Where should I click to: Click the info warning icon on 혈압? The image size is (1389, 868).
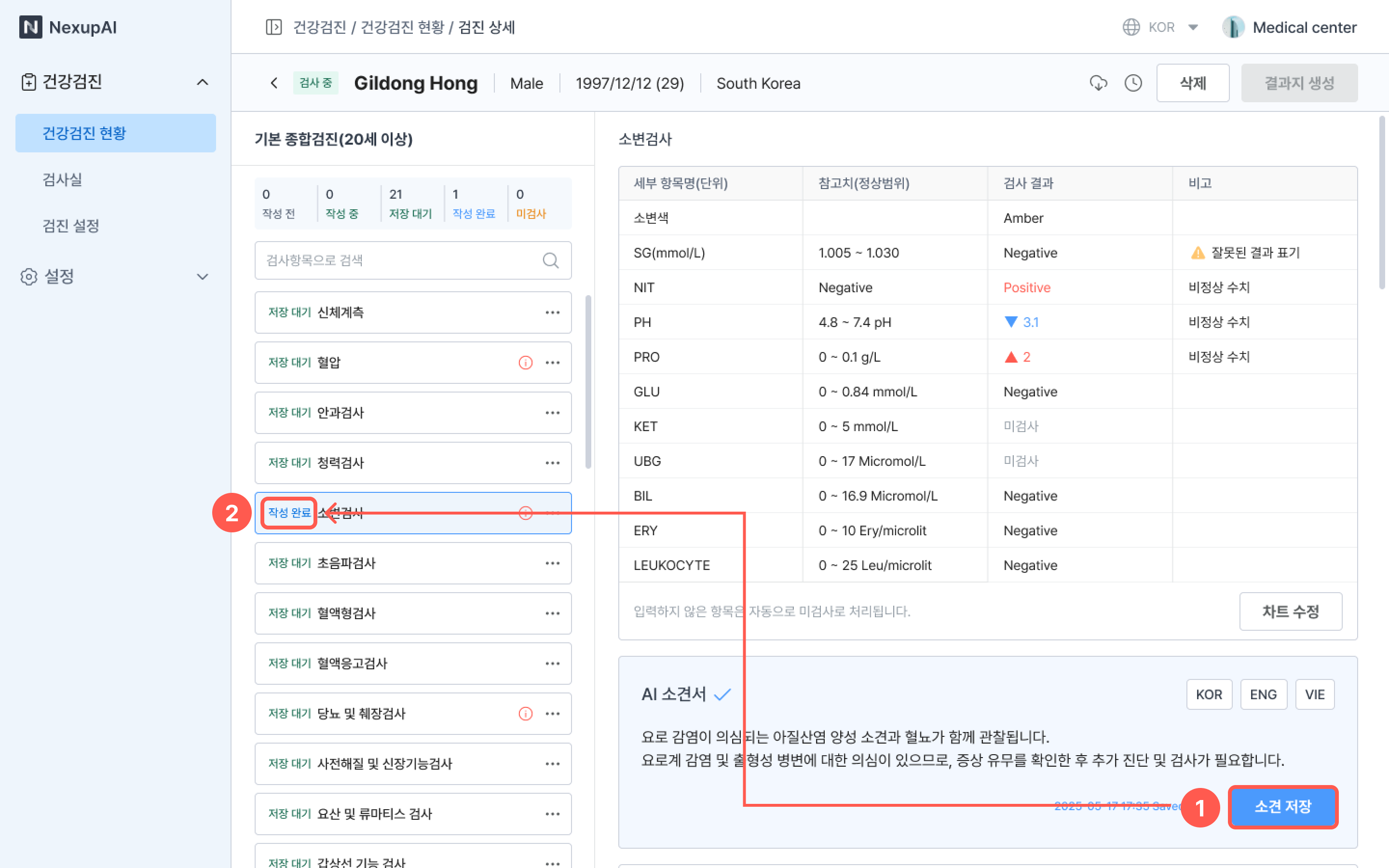[525, 362]
